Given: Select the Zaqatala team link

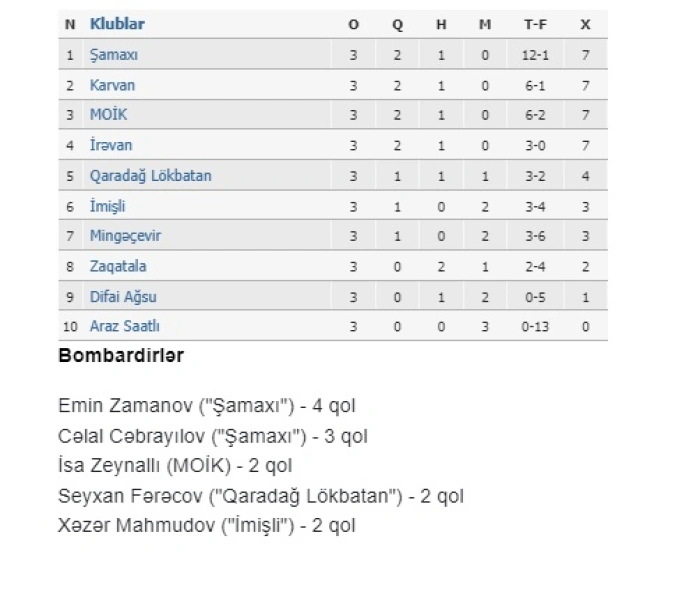Looking at the screenshot, I should pos(118,267).
